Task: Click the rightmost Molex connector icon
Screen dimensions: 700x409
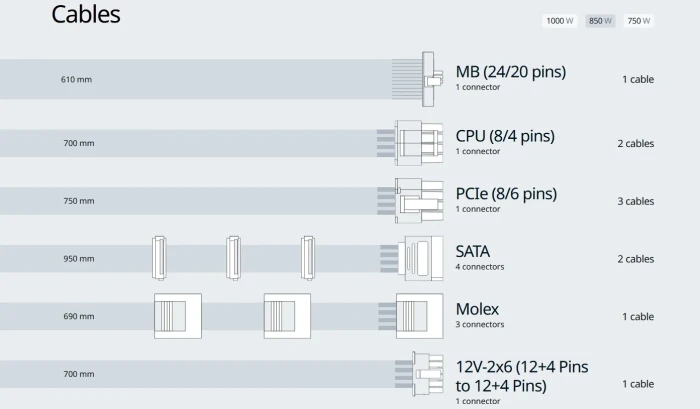Action: coord(419,316)
